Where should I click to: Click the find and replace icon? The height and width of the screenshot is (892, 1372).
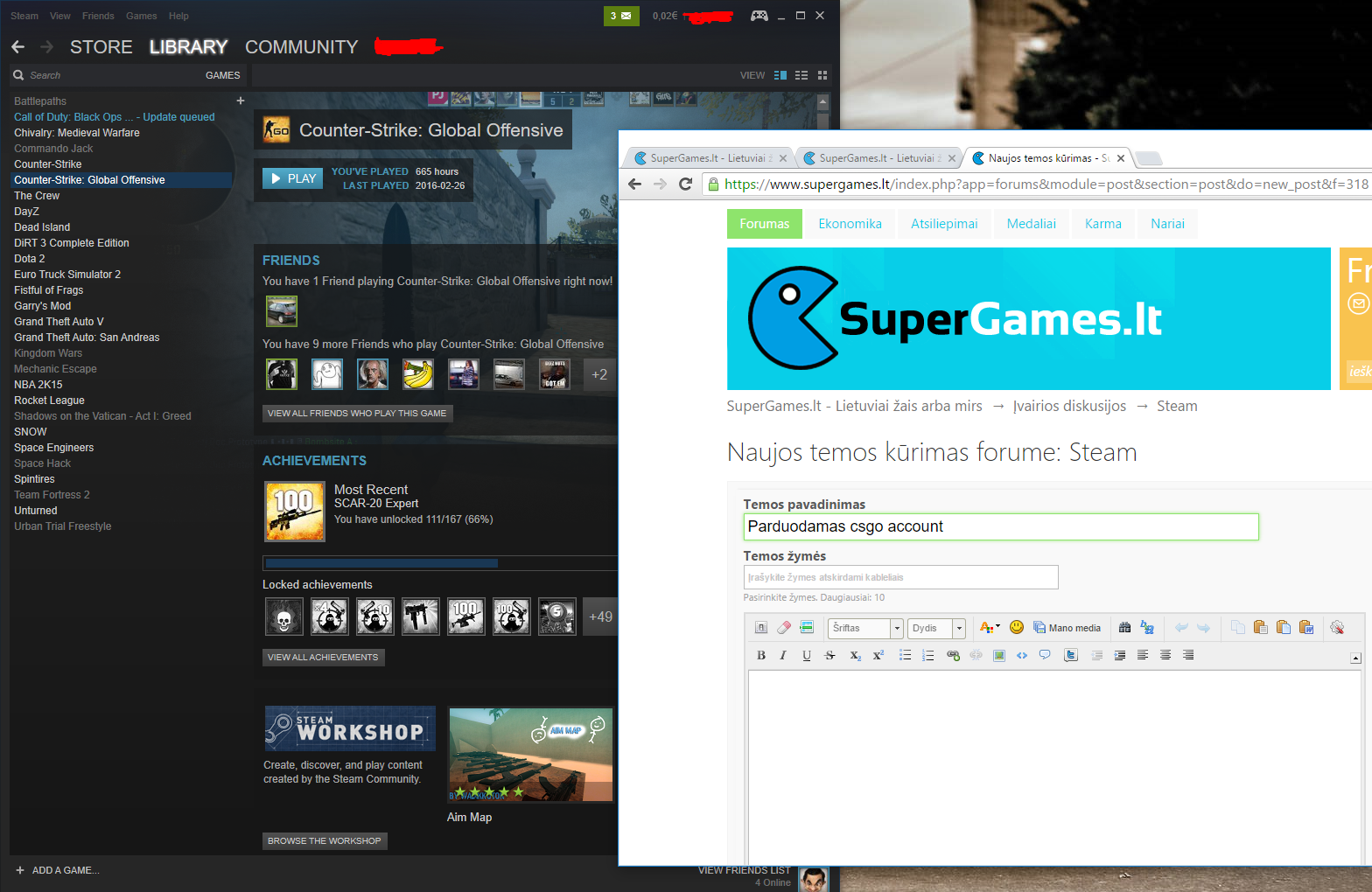(1147, 627)
